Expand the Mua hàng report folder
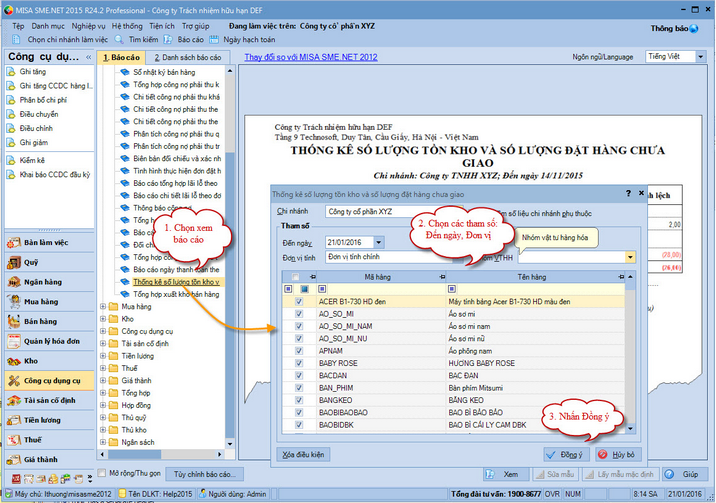Screen dimensions: 716x503 point(103,307)
